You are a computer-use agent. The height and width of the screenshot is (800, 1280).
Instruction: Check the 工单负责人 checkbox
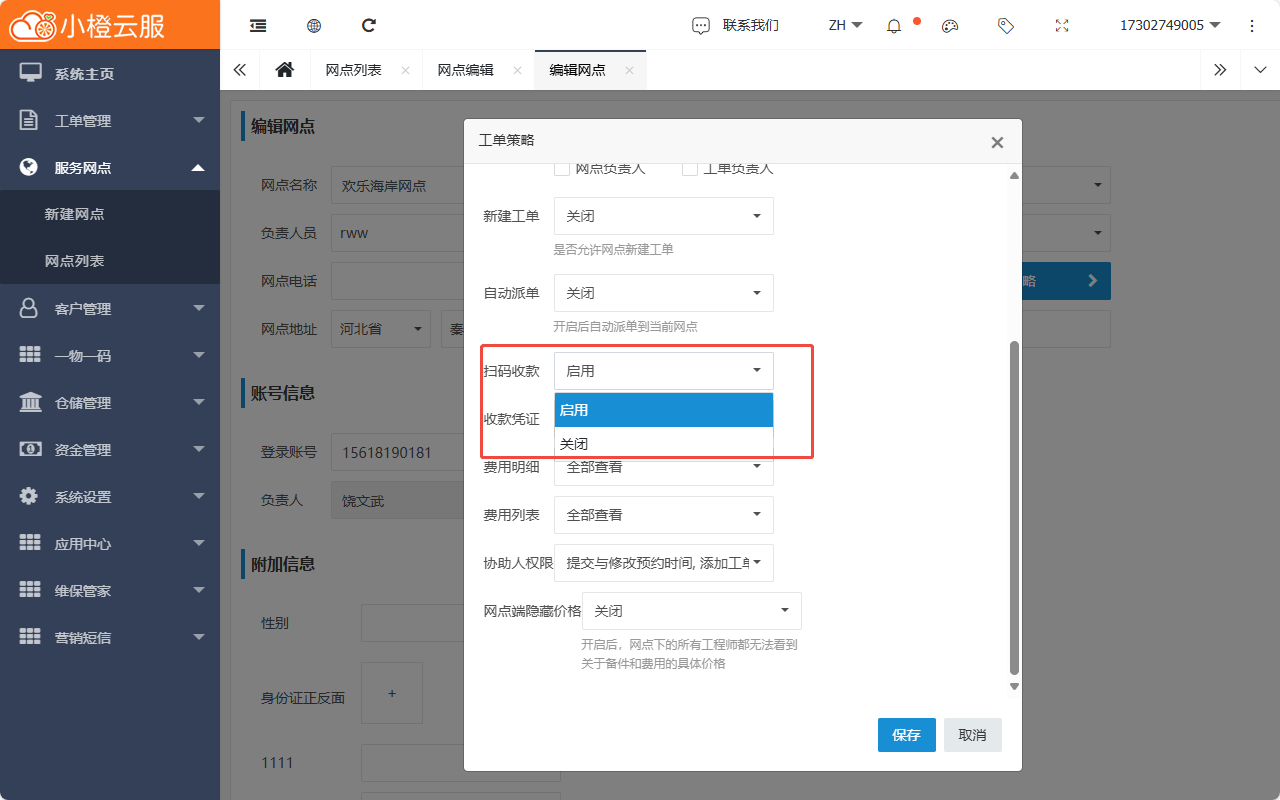[x=690, y=169]
